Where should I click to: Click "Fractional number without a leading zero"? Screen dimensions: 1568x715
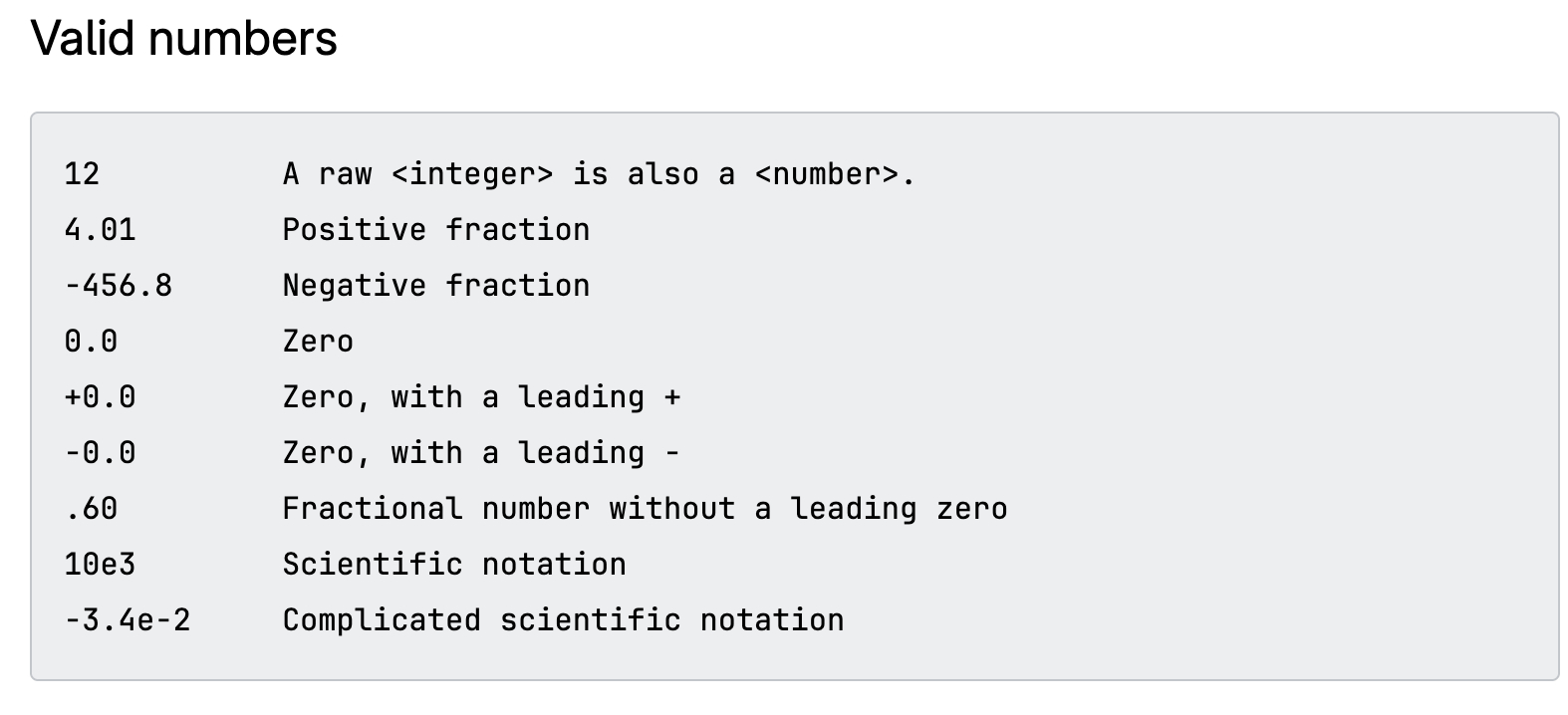tap(645, 509)
